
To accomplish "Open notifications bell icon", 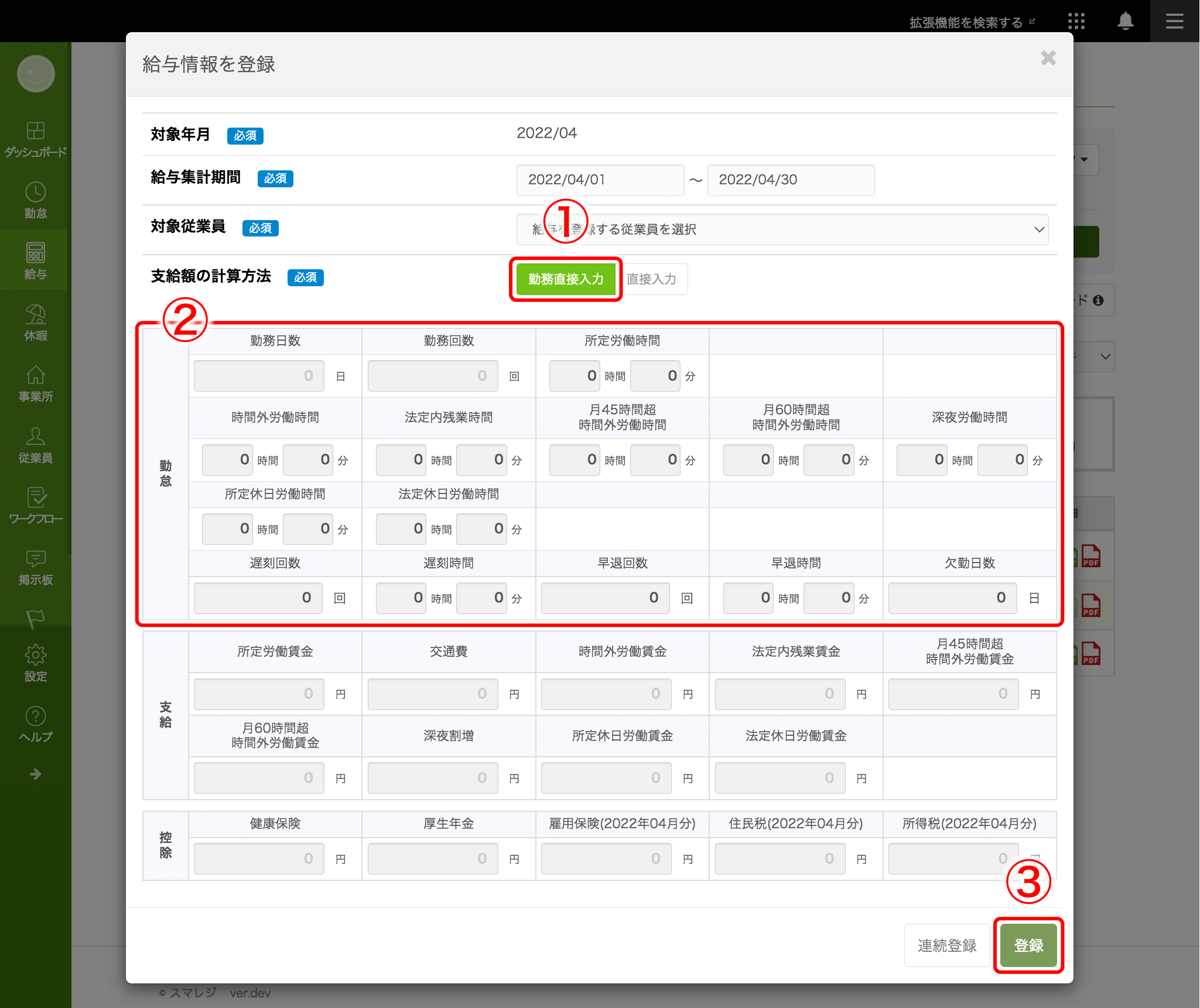I will point(1125,22).
